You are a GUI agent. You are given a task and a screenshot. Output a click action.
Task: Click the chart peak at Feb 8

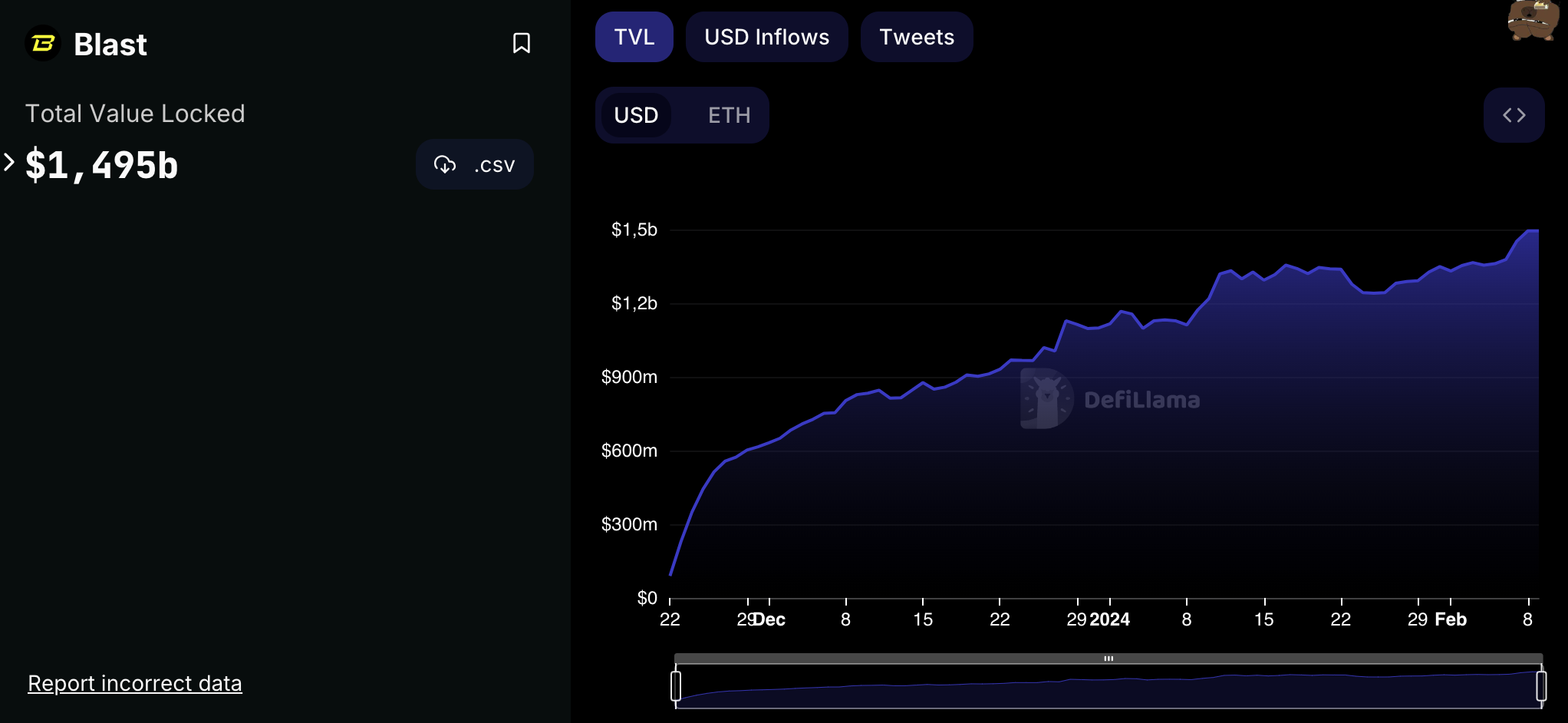point(1529,230)
